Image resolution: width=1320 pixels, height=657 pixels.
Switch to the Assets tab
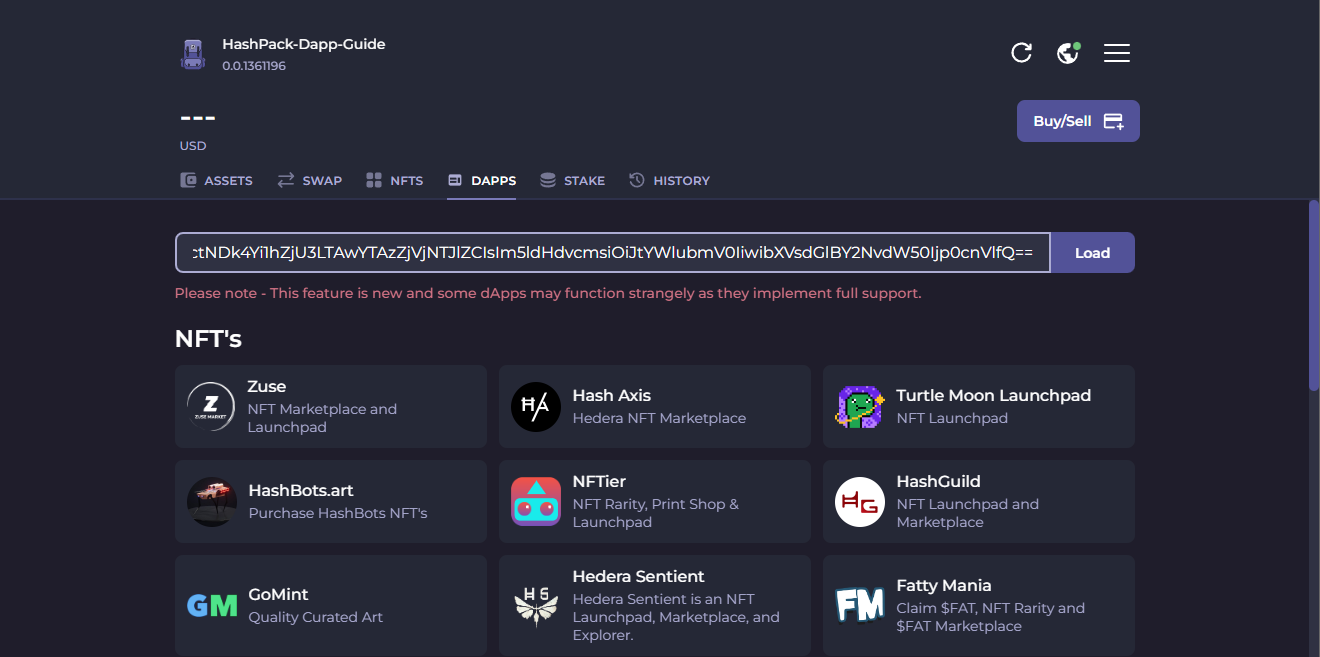(217, 181)
